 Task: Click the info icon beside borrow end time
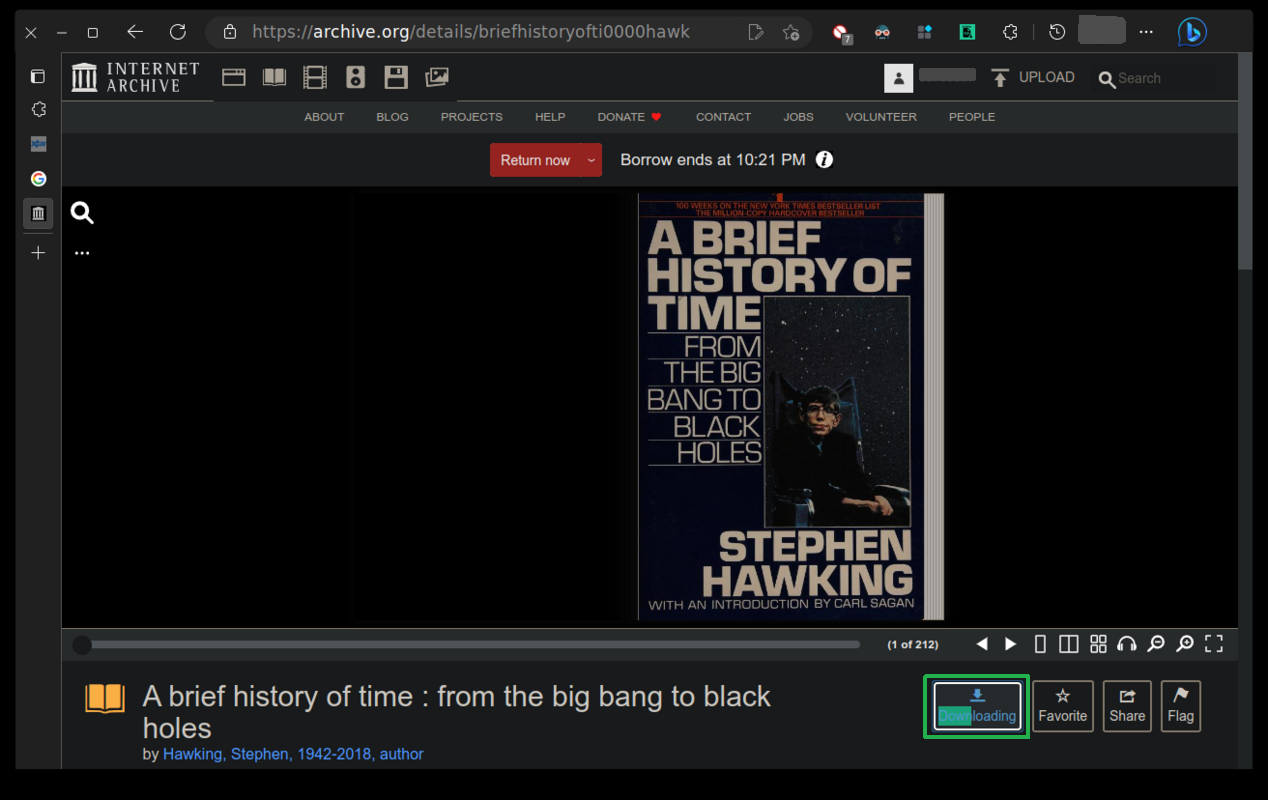tap(824, 160)
